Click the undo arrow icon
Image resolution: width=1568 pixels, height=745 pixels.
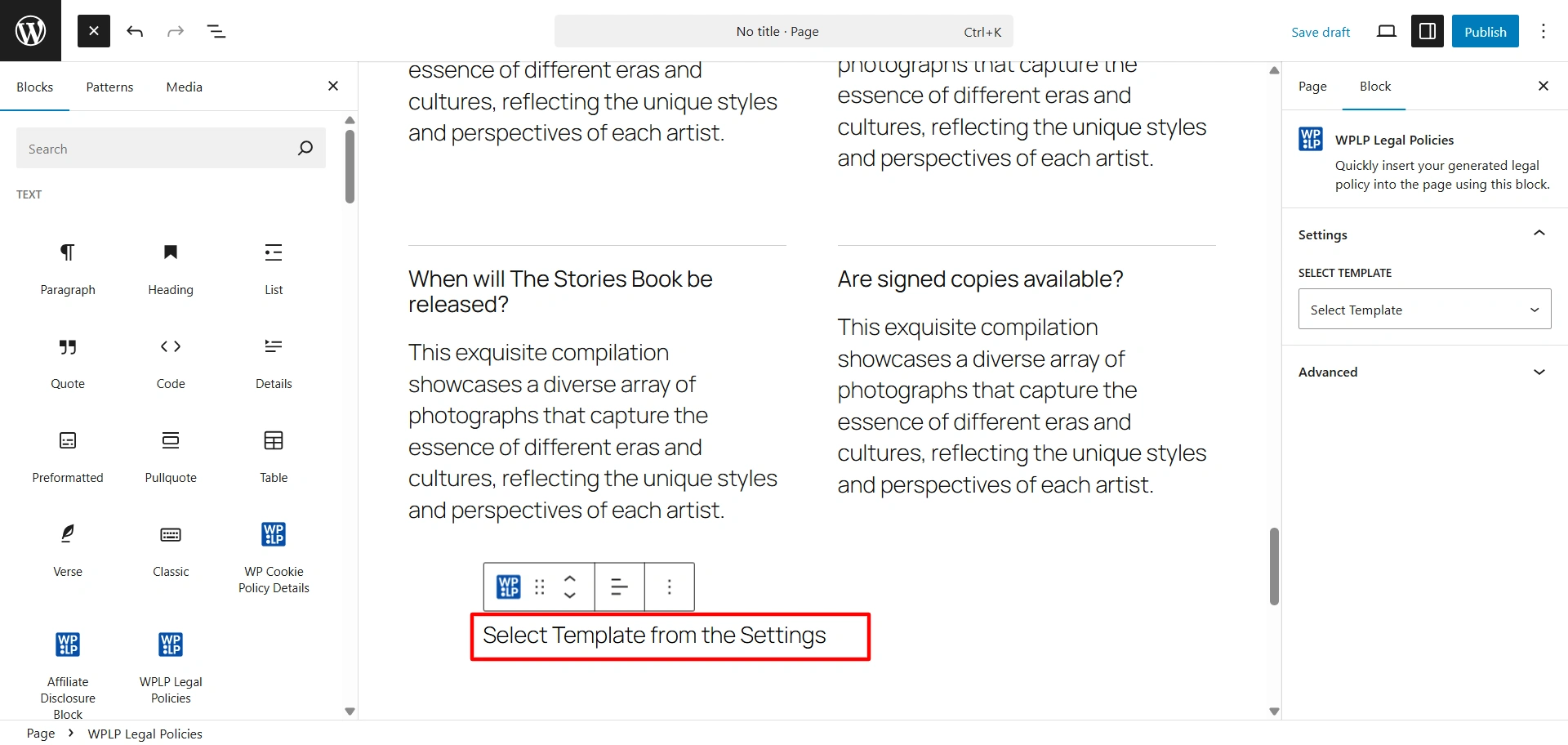tap(135, 32)
